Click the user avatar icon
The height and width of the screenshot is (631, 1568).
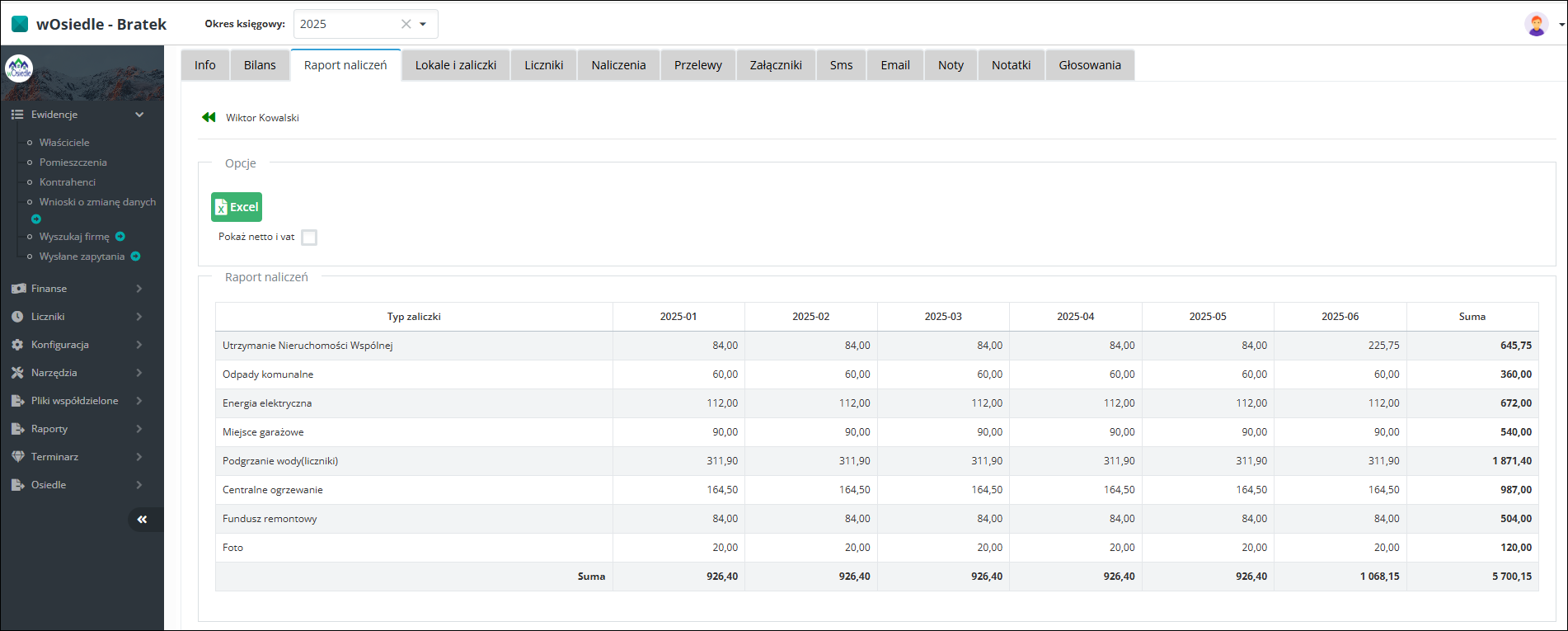(1536, 24)
